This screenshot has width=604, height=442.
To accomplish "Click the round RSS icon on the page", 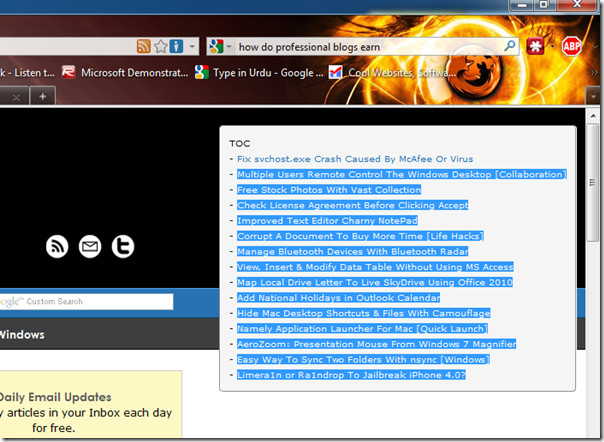I will coord(57,246).
